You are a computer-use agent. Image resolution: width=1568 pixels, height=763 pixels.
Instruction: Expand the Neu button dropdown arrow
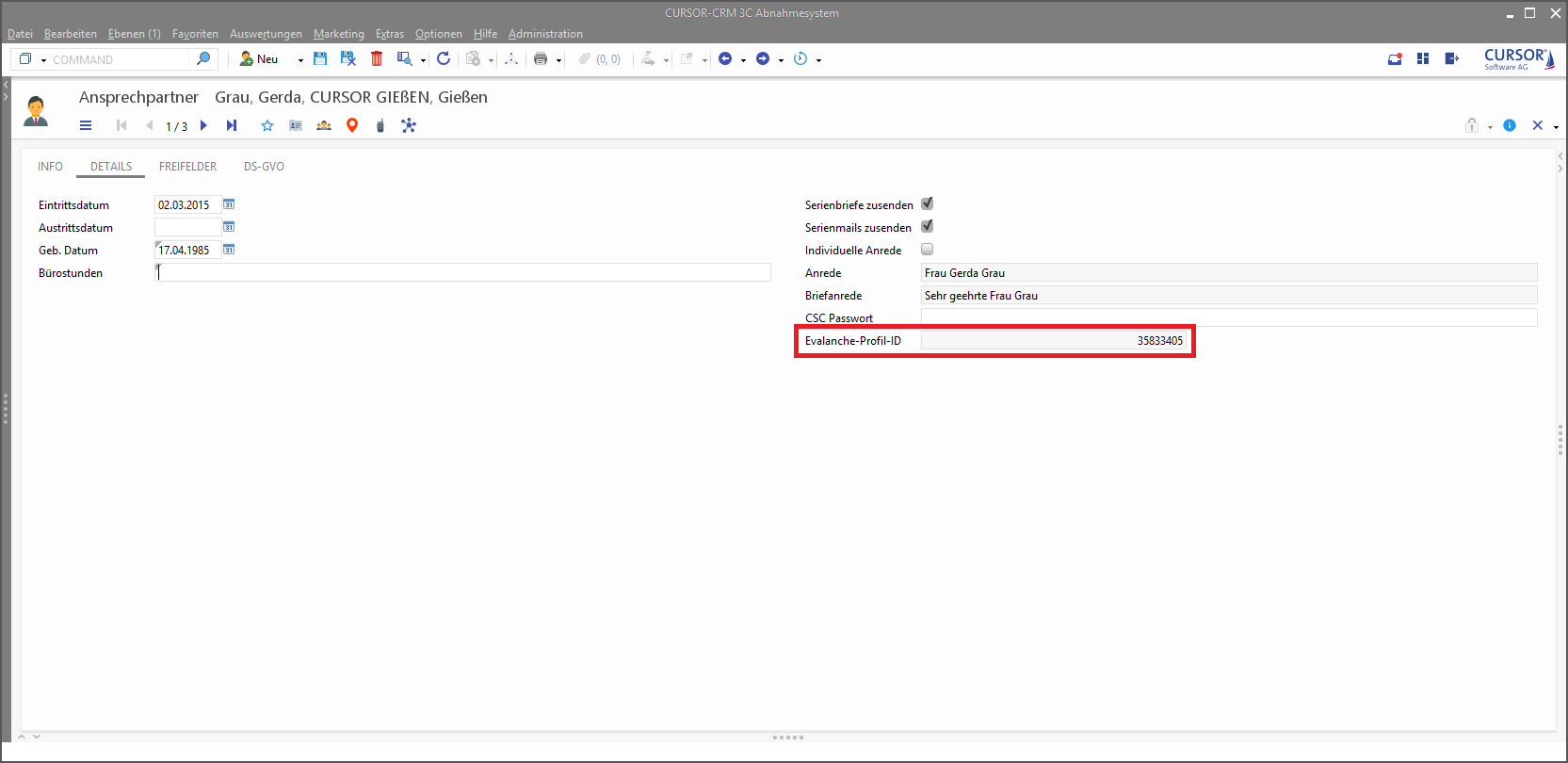(300, 59)
